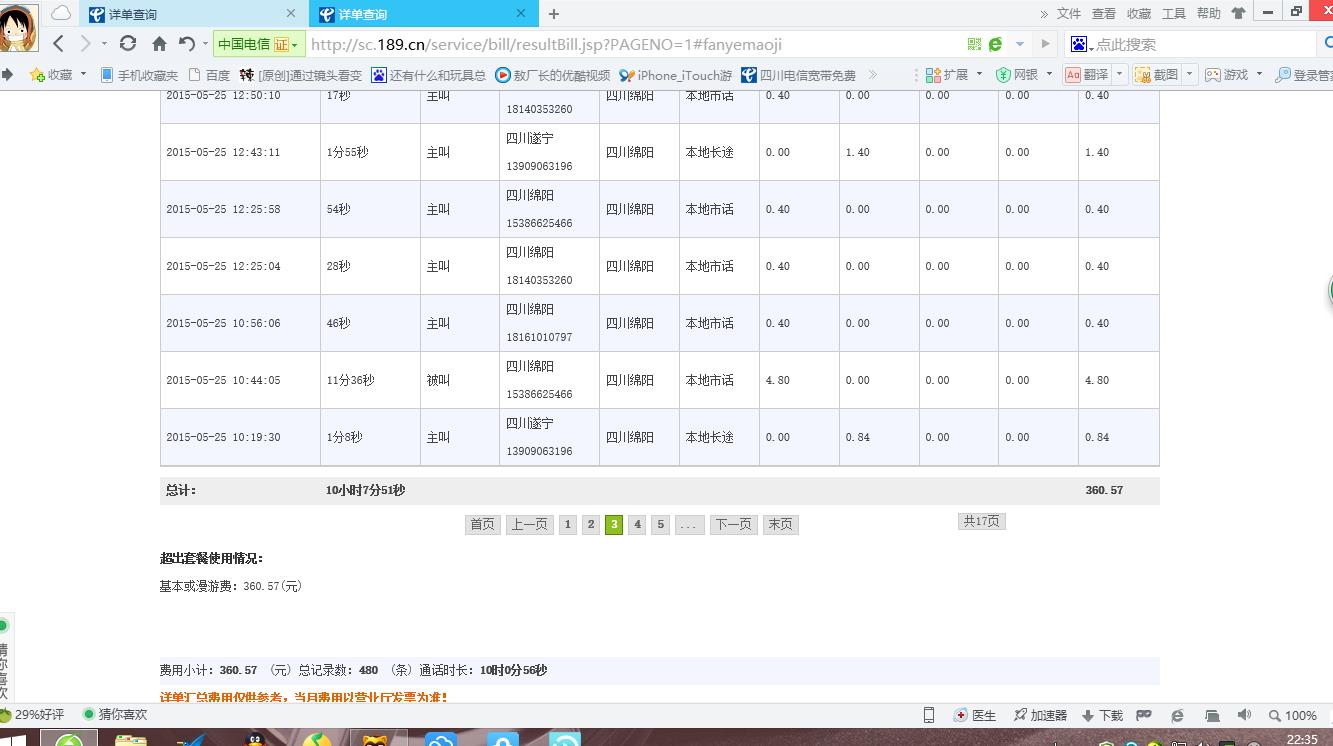Viewport: 1333px width, 746px height.
Task: Click the browser forward arrow
Action: tap(86, 43)
